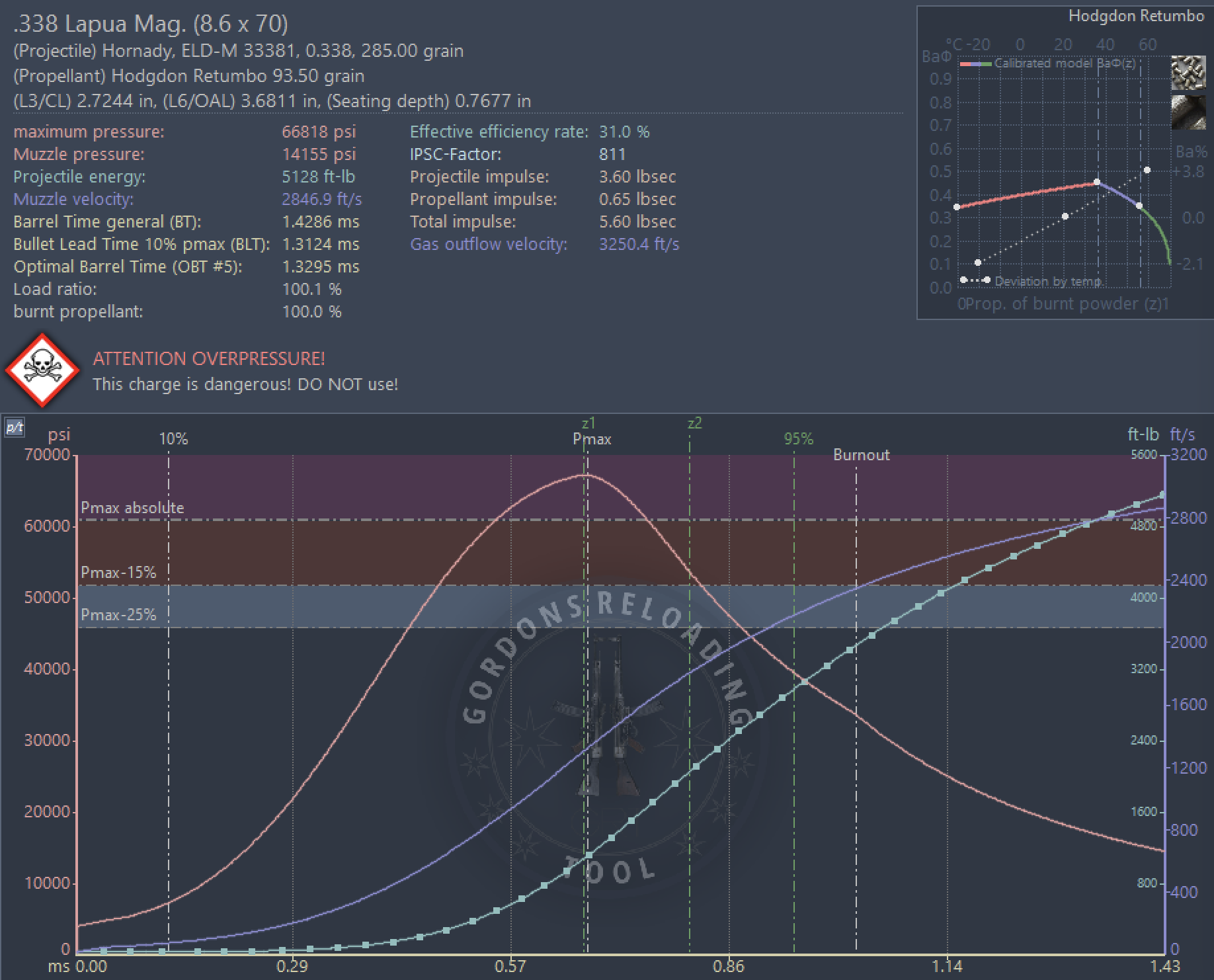Open the lower powder grain thumbnail
This screenshot has width=1214, height=980.
pyautogui.click(x=1188, y=112)
